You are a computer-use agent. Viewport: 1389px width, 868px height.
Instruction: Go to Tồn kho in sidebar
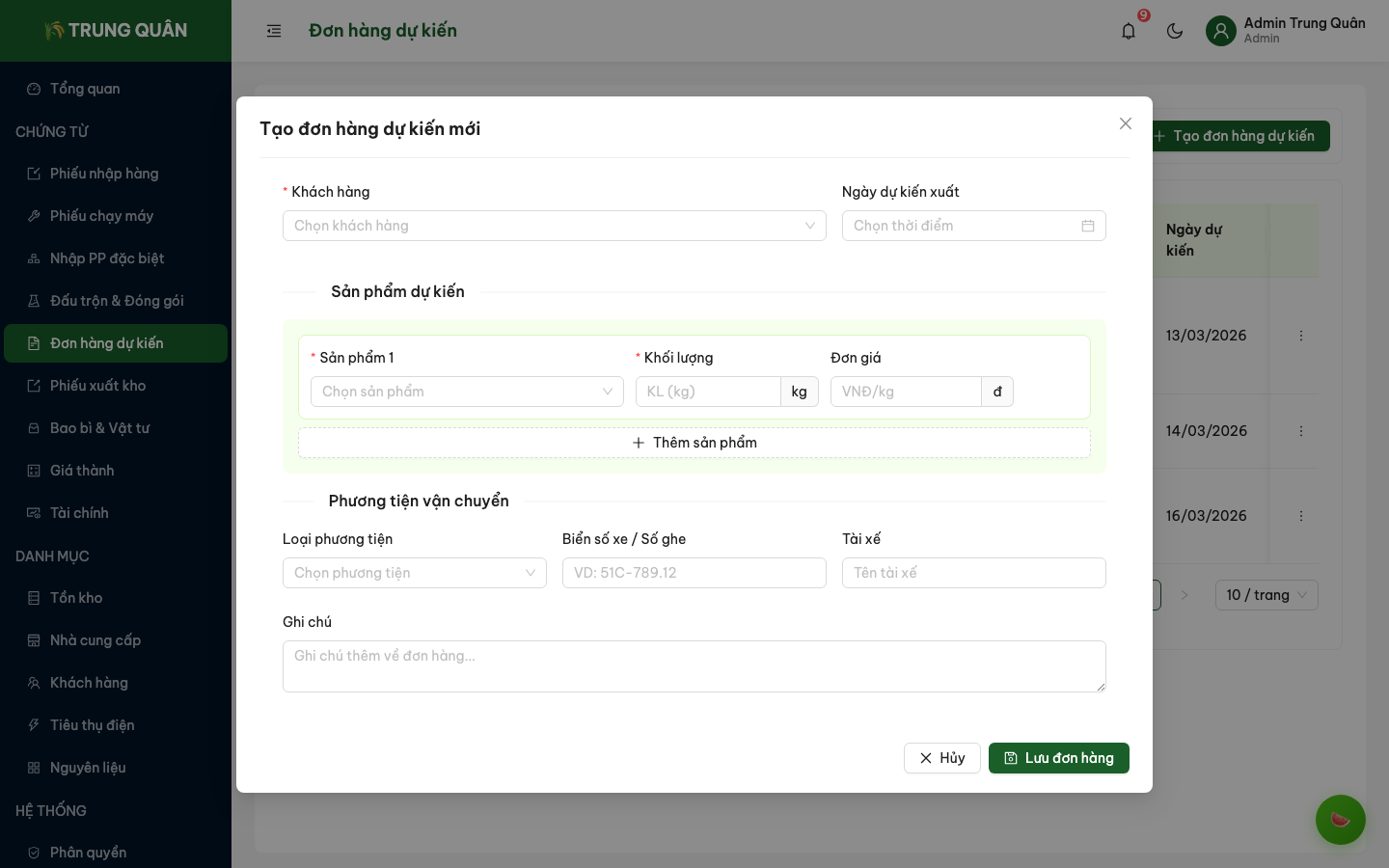pos(76,598)
